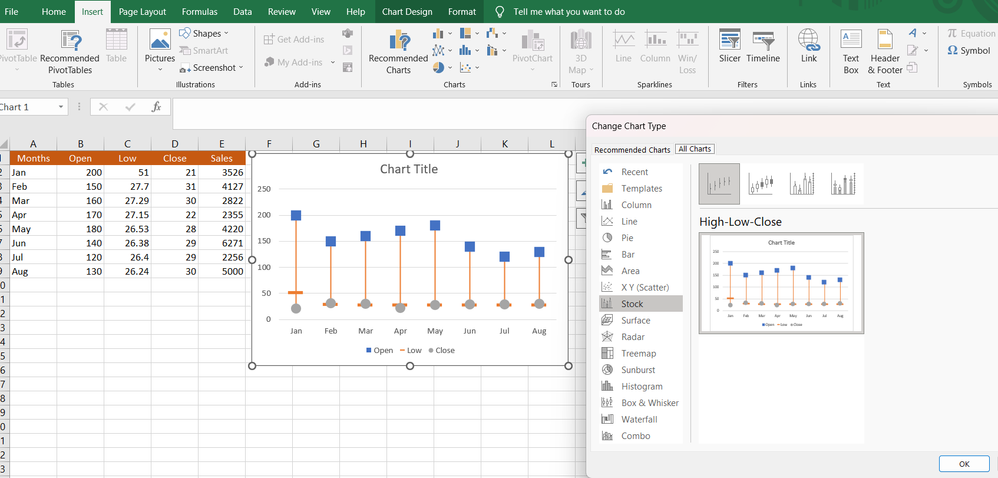Open the Name Box dropdown arrow
Screen dimensions: 998x478
pyautogui.click(x=61, y=107)
